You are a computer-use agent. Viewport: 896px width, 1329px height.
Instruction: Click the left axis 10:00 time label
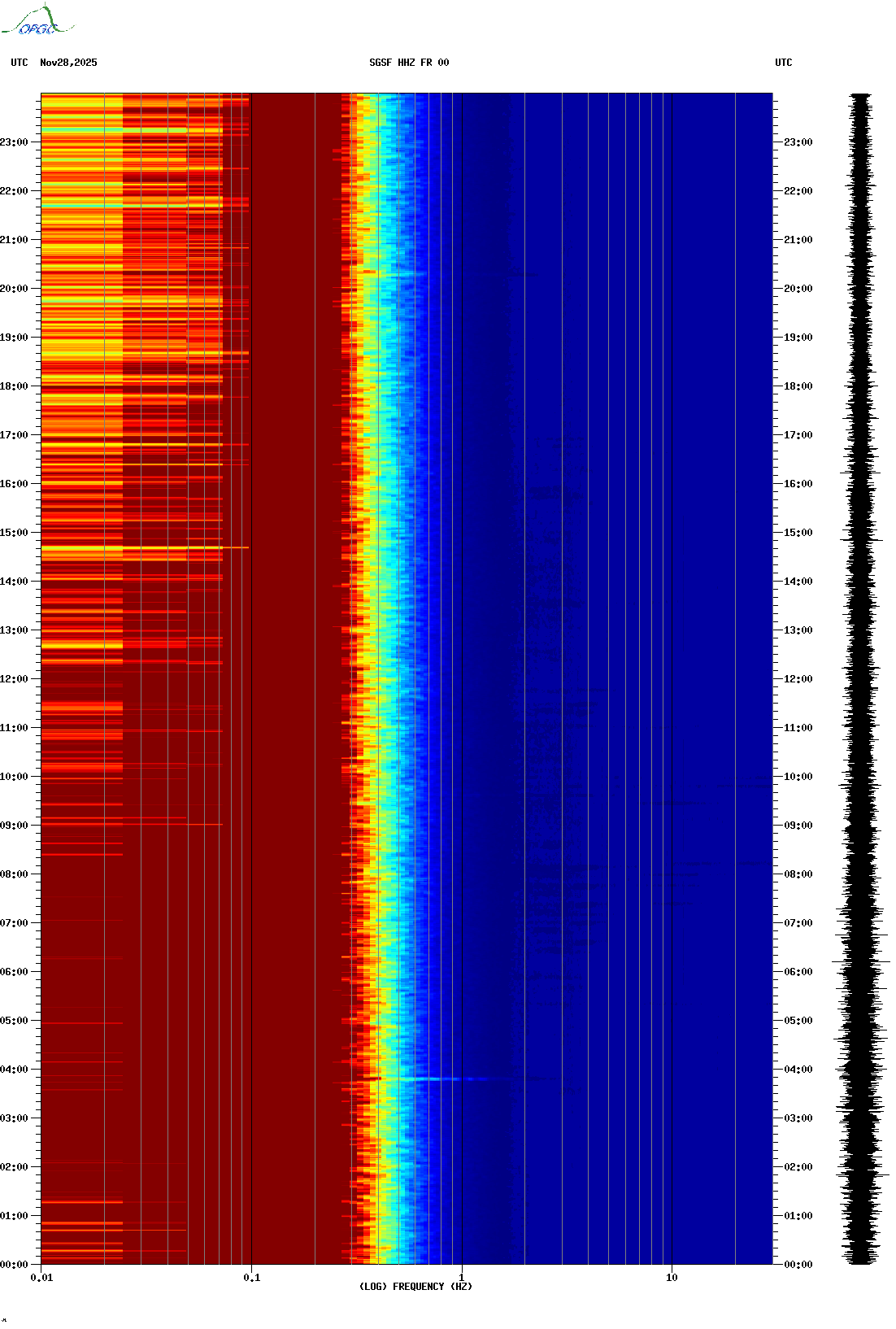click(x=14, y=777)
